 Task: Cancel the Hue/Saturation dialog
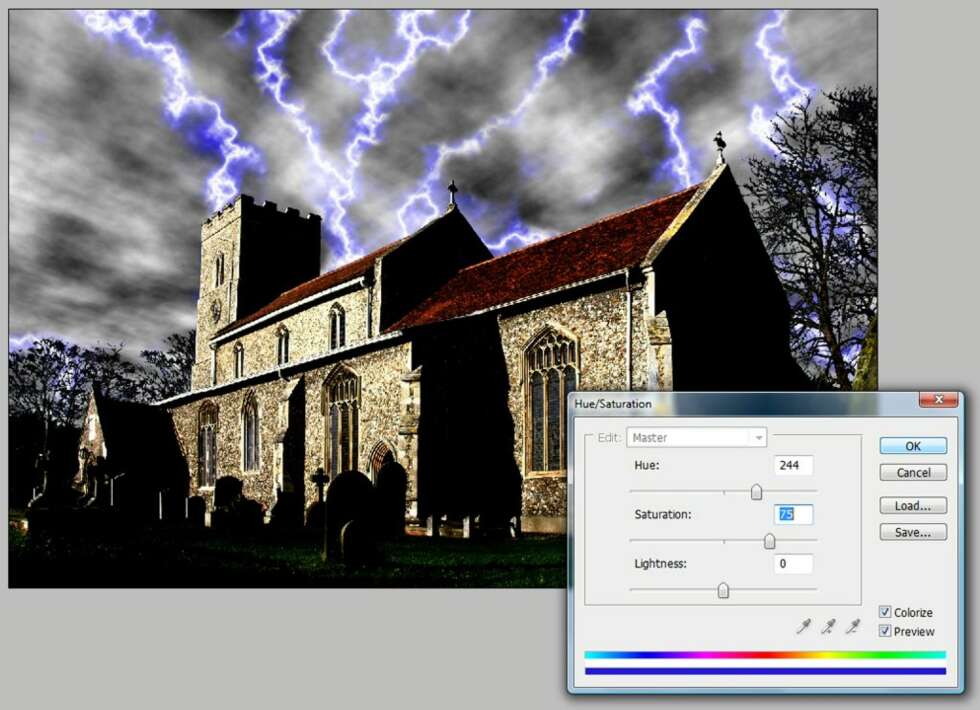pyautogui.click(x=913, y=472)
